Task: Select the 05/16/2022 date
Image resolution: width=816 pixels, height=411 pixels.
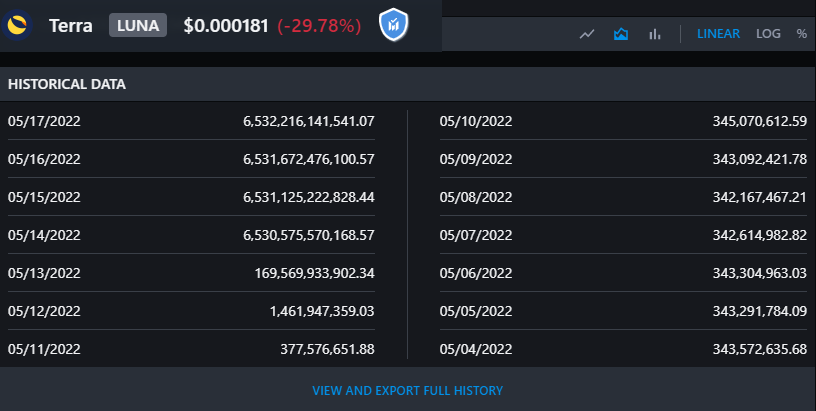Action: tap(44, 159)
